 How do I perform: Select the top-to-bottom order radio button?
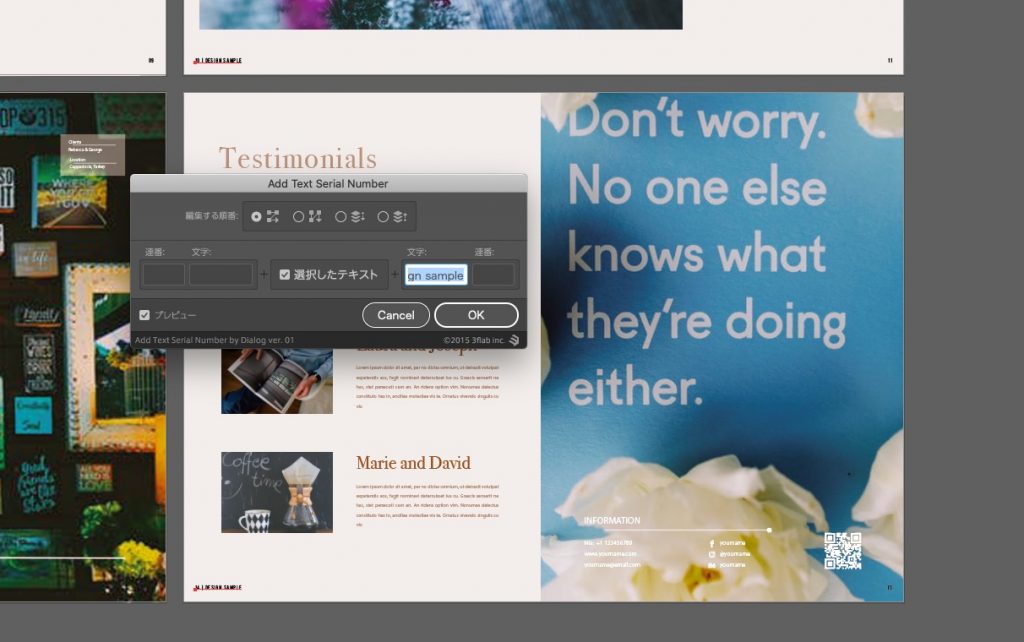(x=298, y=216)
